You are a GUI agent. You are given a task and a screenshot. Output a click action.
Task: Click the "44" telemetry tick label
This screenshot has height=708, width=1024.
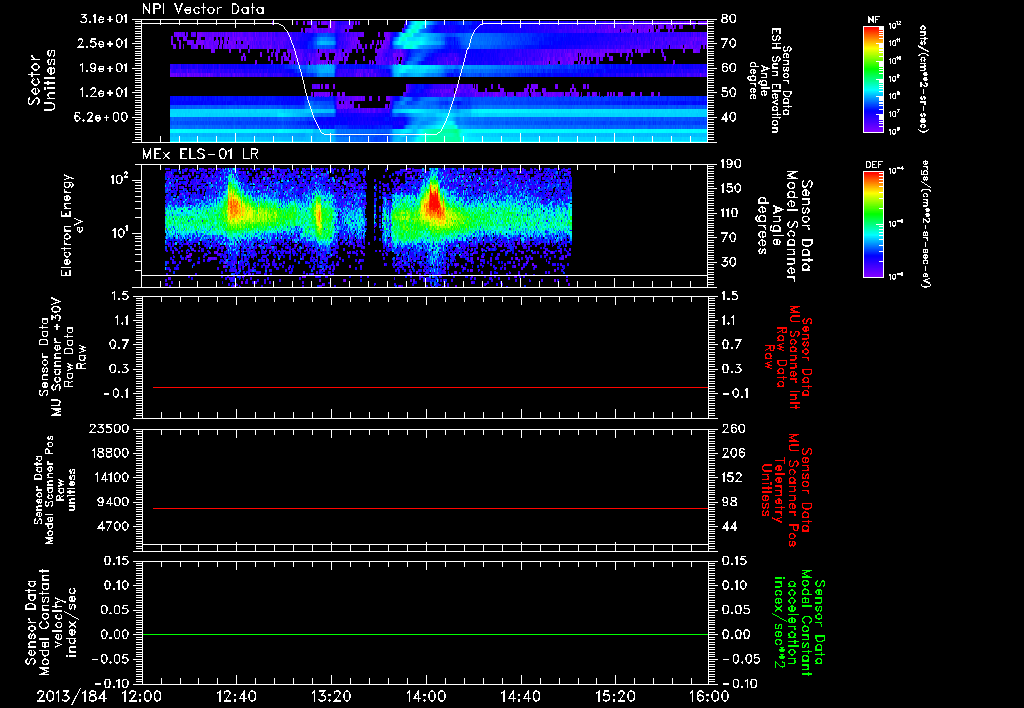pyautogui.click(x=728, y=526)
